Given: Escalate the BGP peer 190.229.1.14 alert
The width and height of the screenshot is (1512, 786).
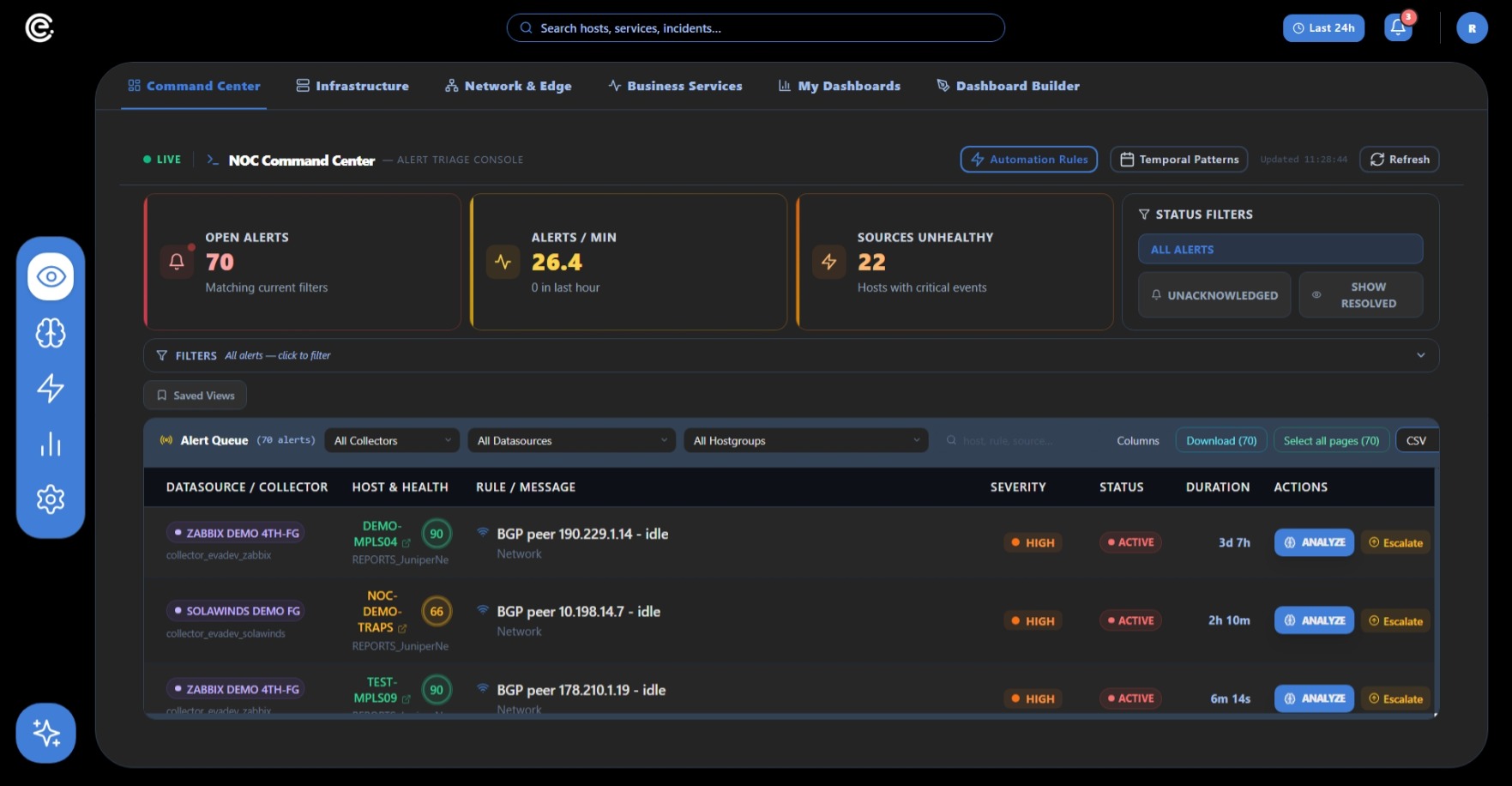Looking at the screenshot, I should (x=1395, y=542).
